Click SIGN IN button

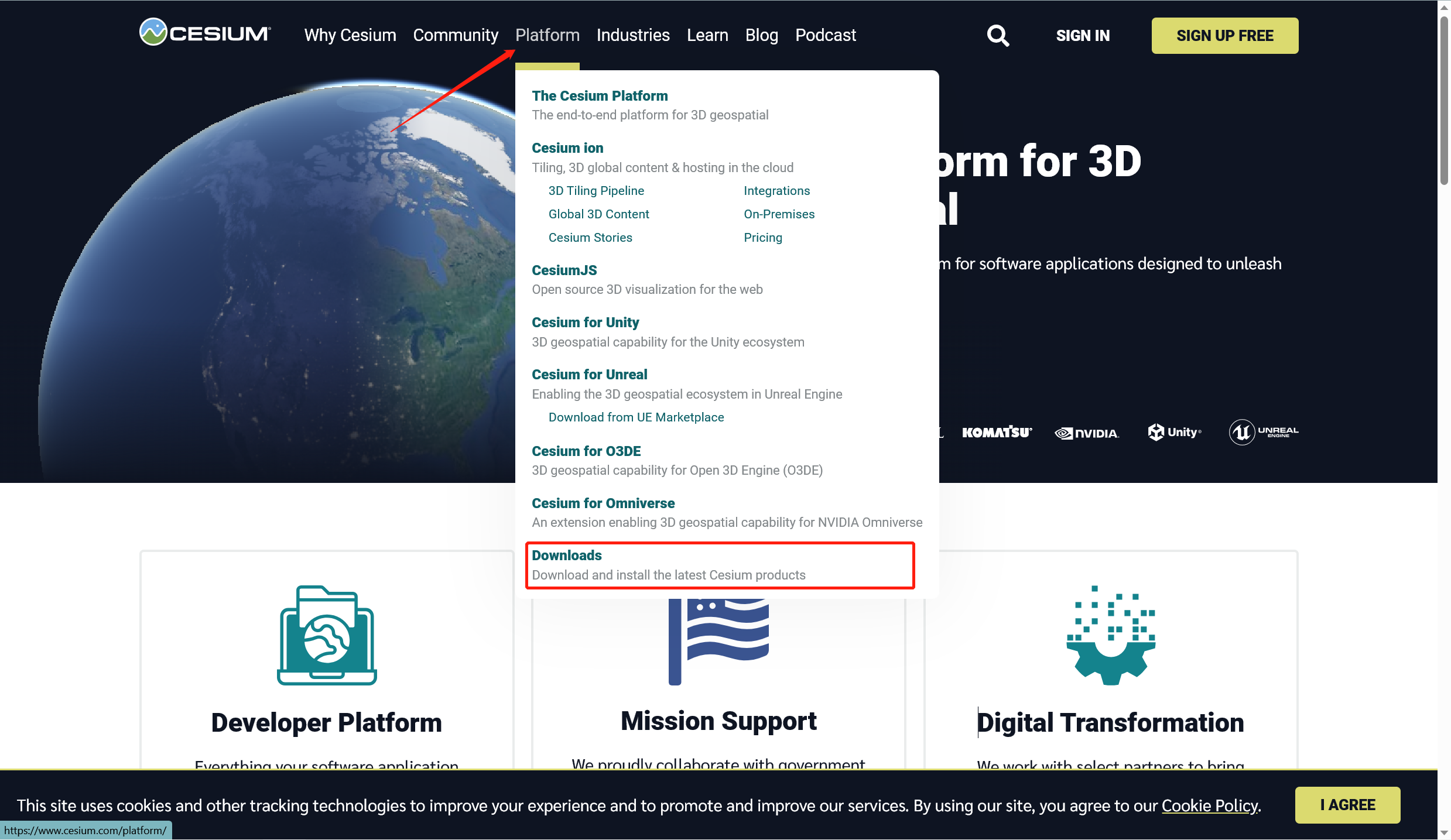click(1083, 35)
